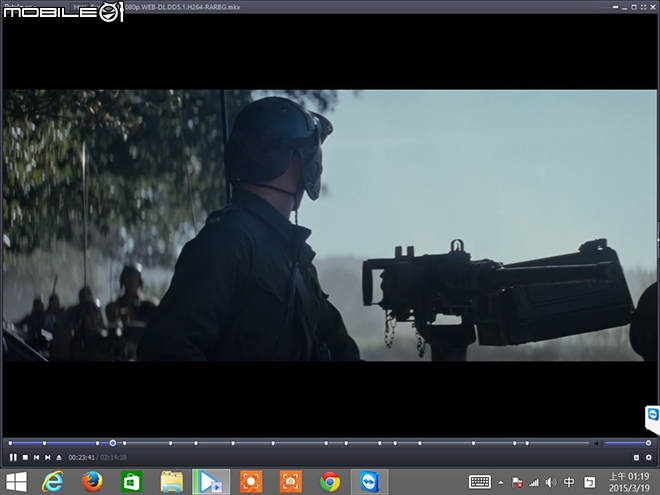Image resolution: width=660 pixels, height=495 pixels.
Task: Select the media player taskbar button
Action: 211,482
